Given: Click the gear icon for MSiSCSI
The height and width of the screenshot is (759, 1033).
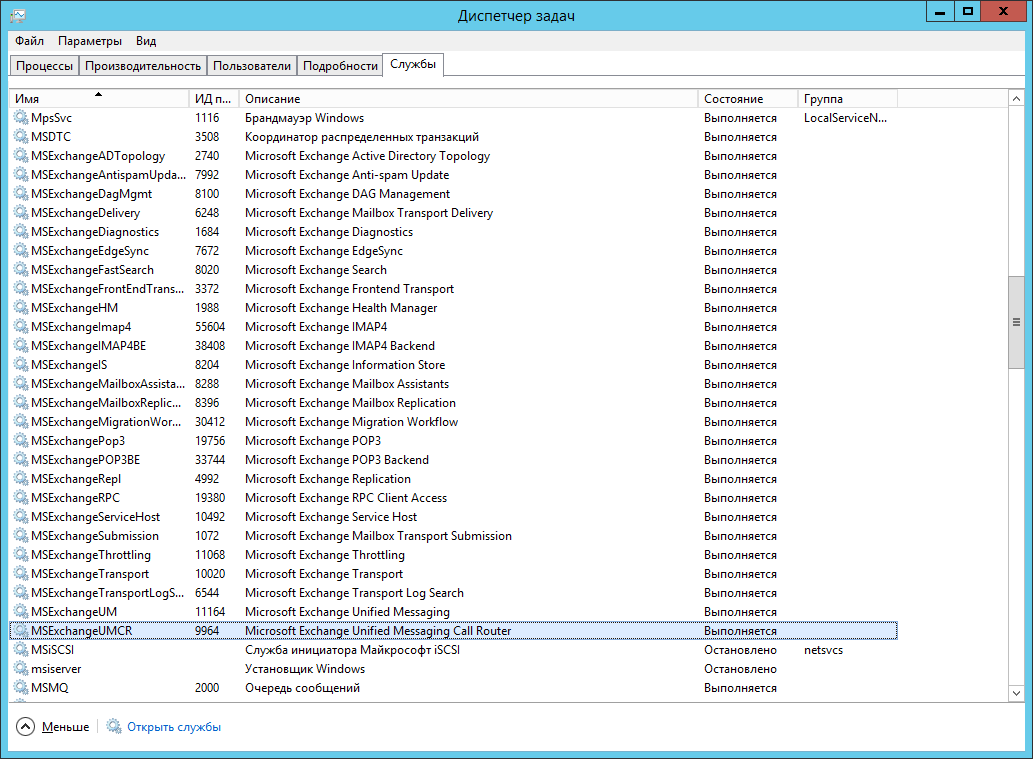Looking at the screenshot, I should click(21, 650).
